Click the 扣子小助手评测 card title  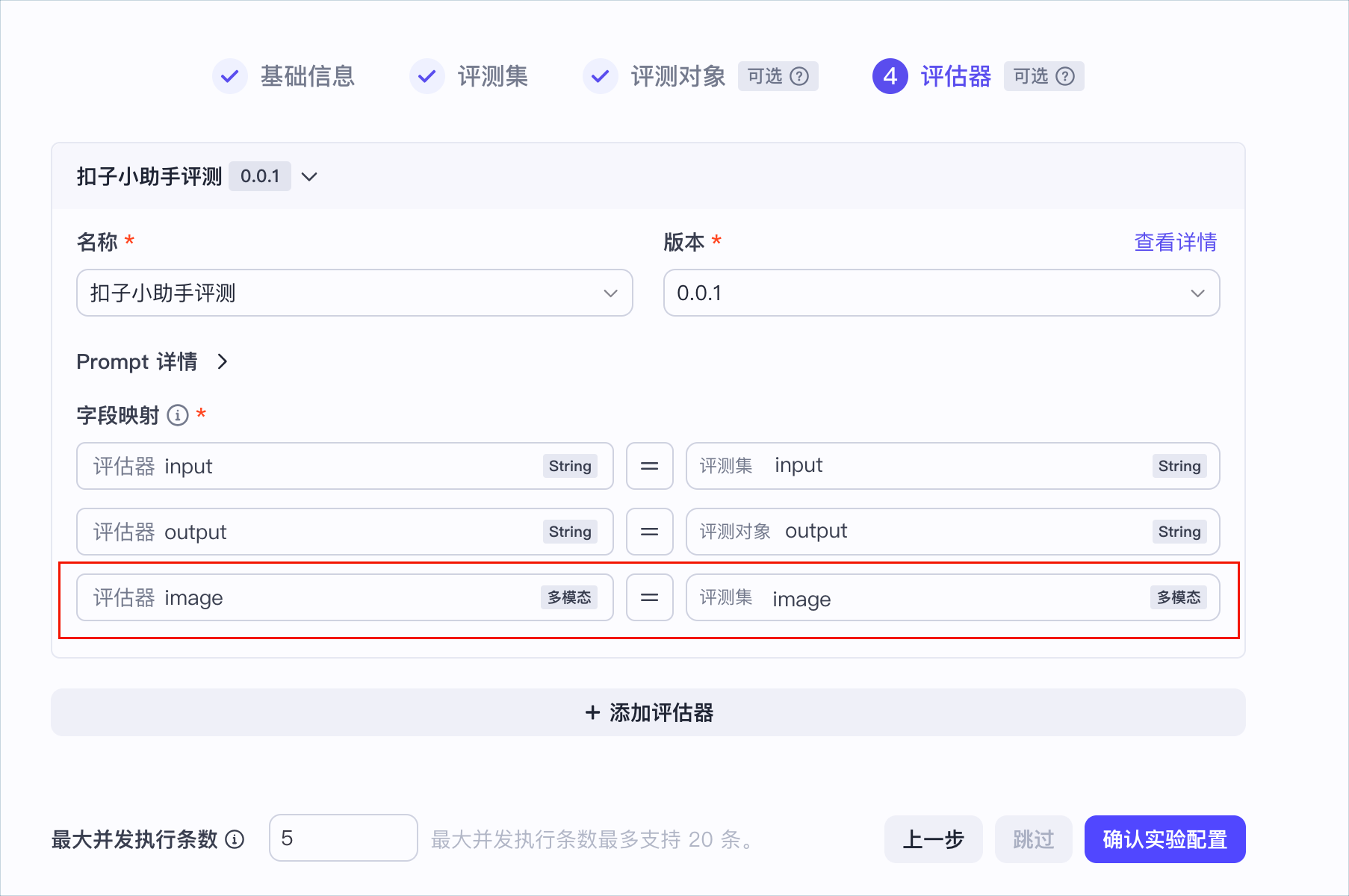[x=149, y=176]
